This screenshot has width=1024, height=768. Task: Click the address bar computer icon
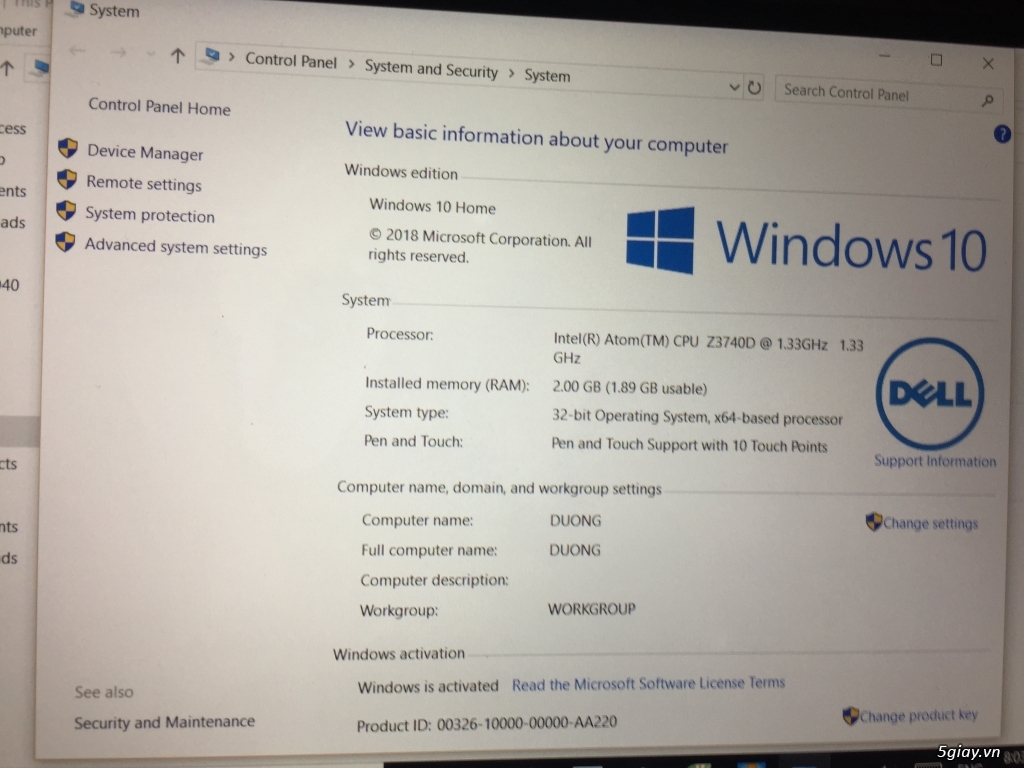pos(212,55)
